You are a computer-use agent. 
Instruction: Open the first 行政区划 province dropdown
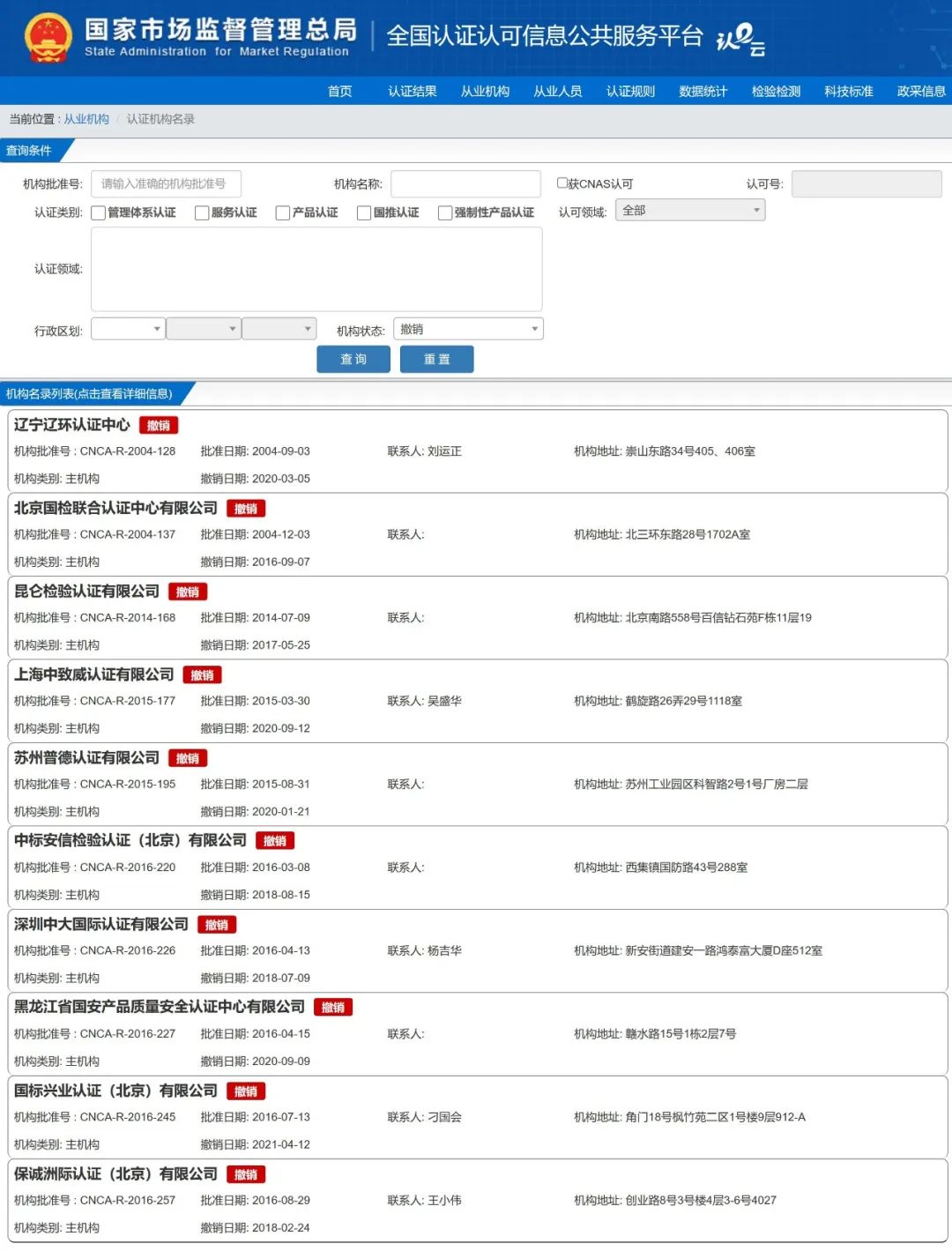tap(128, 329)
